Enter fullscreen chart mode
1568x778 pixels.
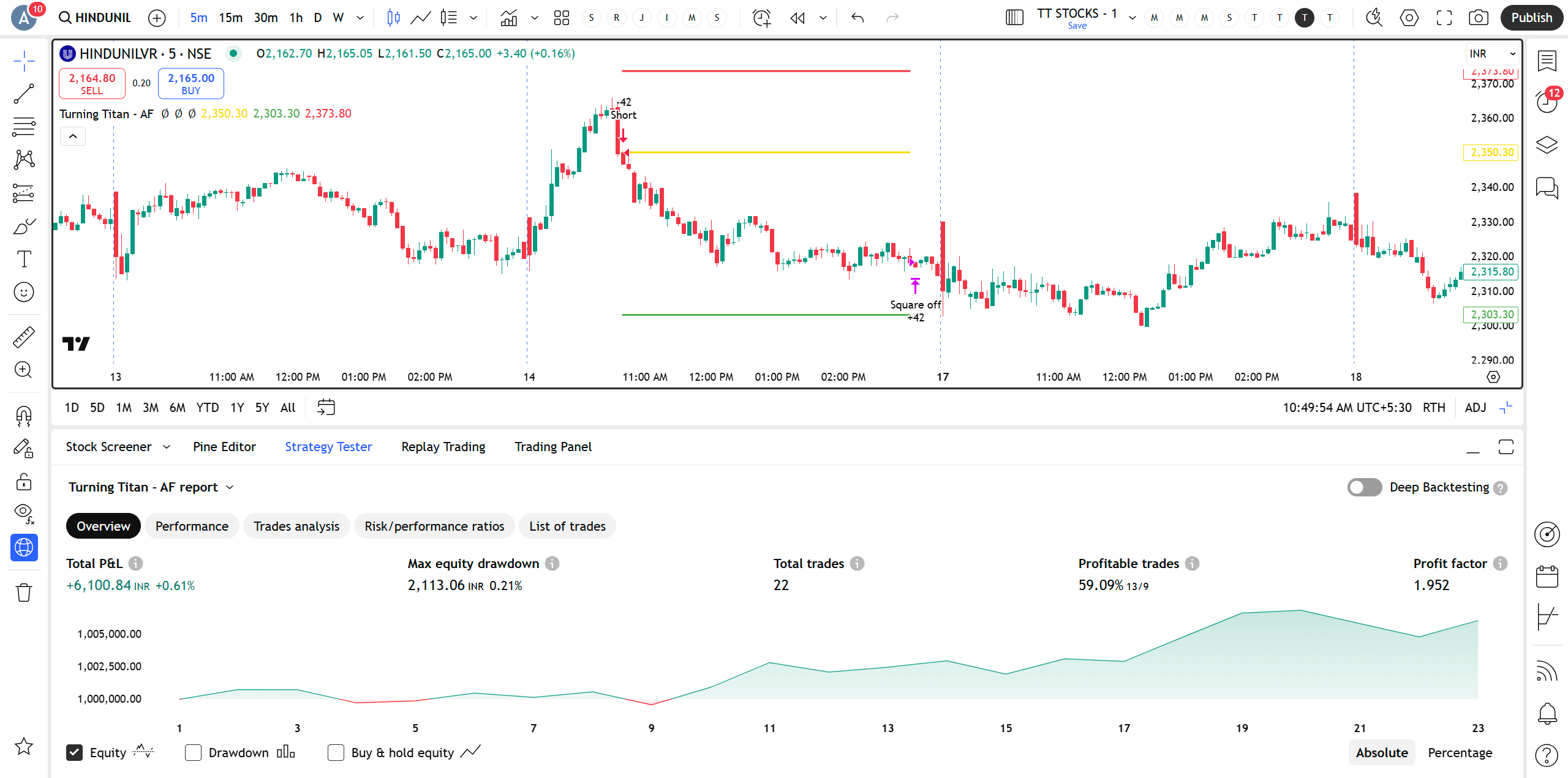[1444, 18]
